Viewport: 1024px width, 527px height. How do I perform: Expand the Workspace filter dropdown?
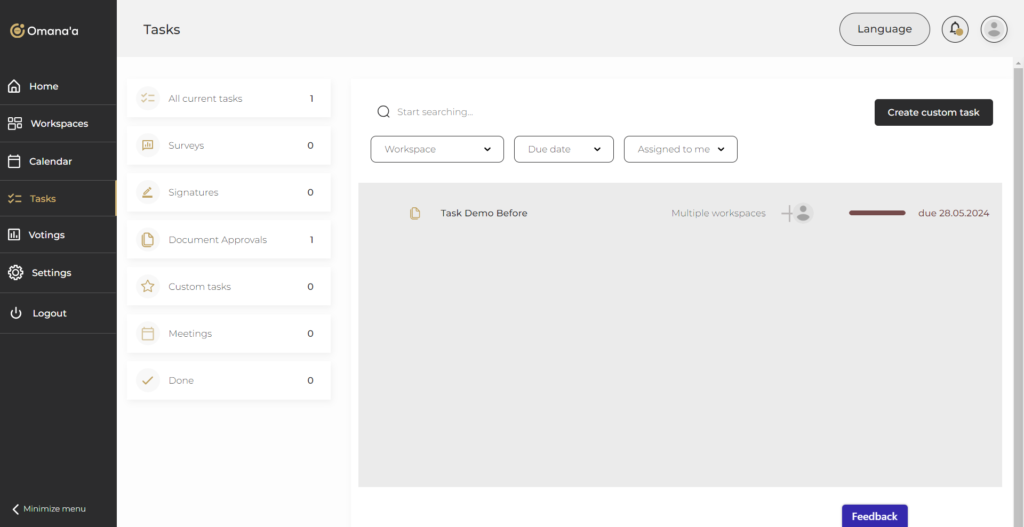pos(437,149)
